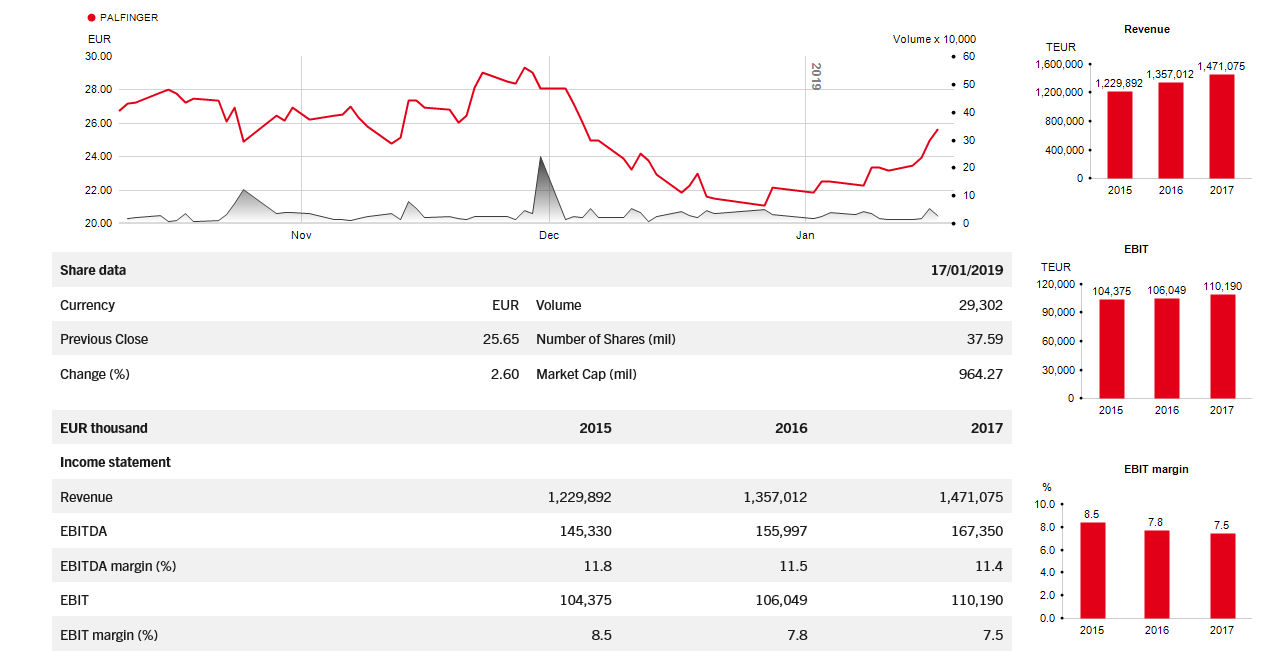Click the 17/01/2019 date in the header
Viewport: 1279px width, 651px height.
coord(966,270)
